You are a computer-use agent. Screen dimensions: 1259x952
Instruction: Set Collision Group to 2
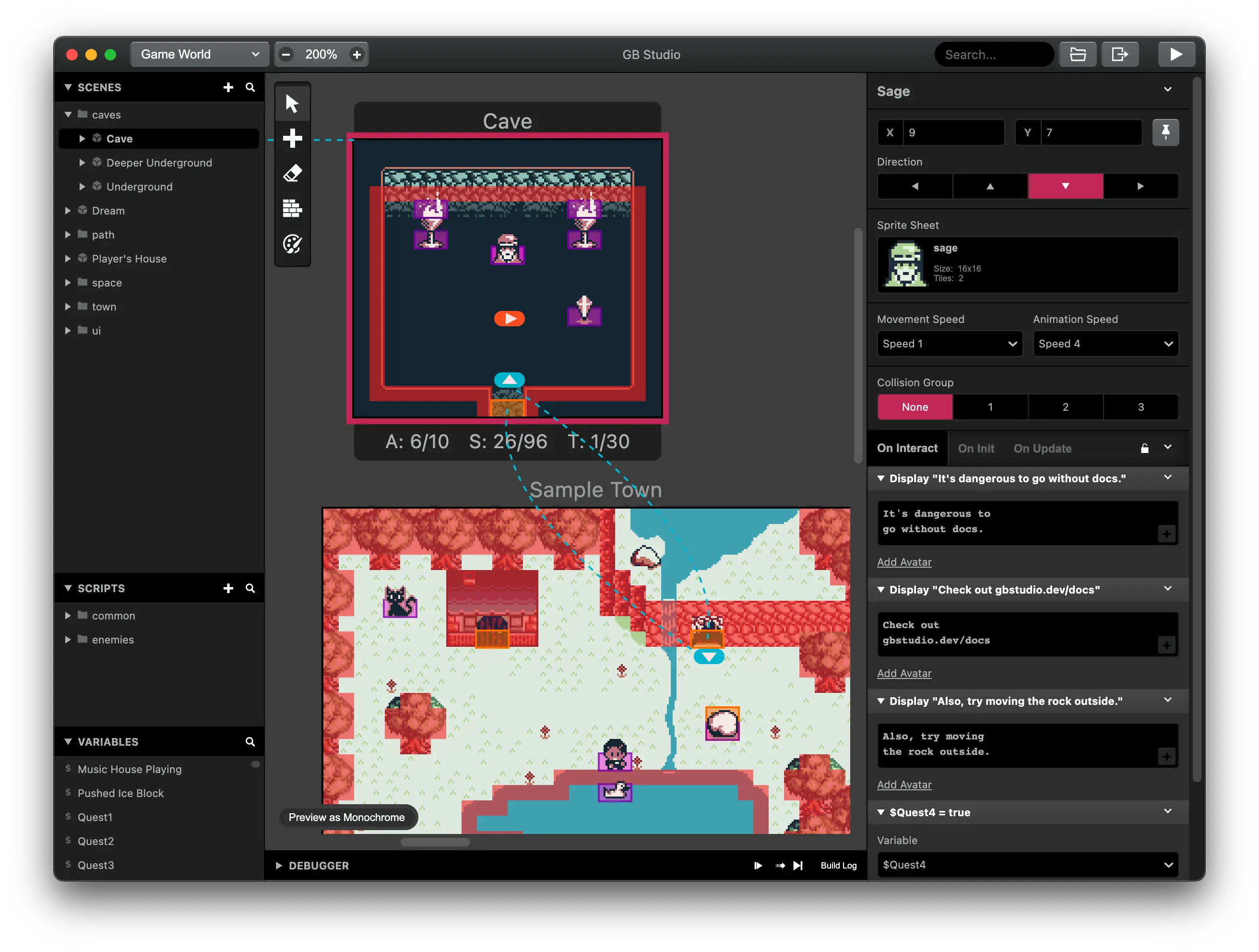point(1065,407)
